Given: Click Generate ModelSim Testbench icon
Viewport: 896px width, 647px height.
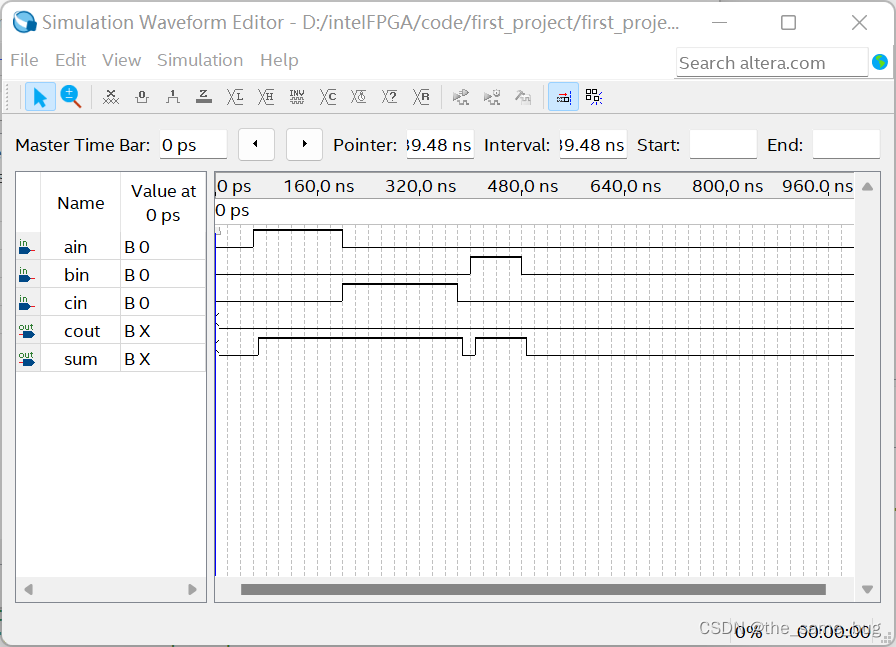Looking at the screenshot, I should [522, 97].
